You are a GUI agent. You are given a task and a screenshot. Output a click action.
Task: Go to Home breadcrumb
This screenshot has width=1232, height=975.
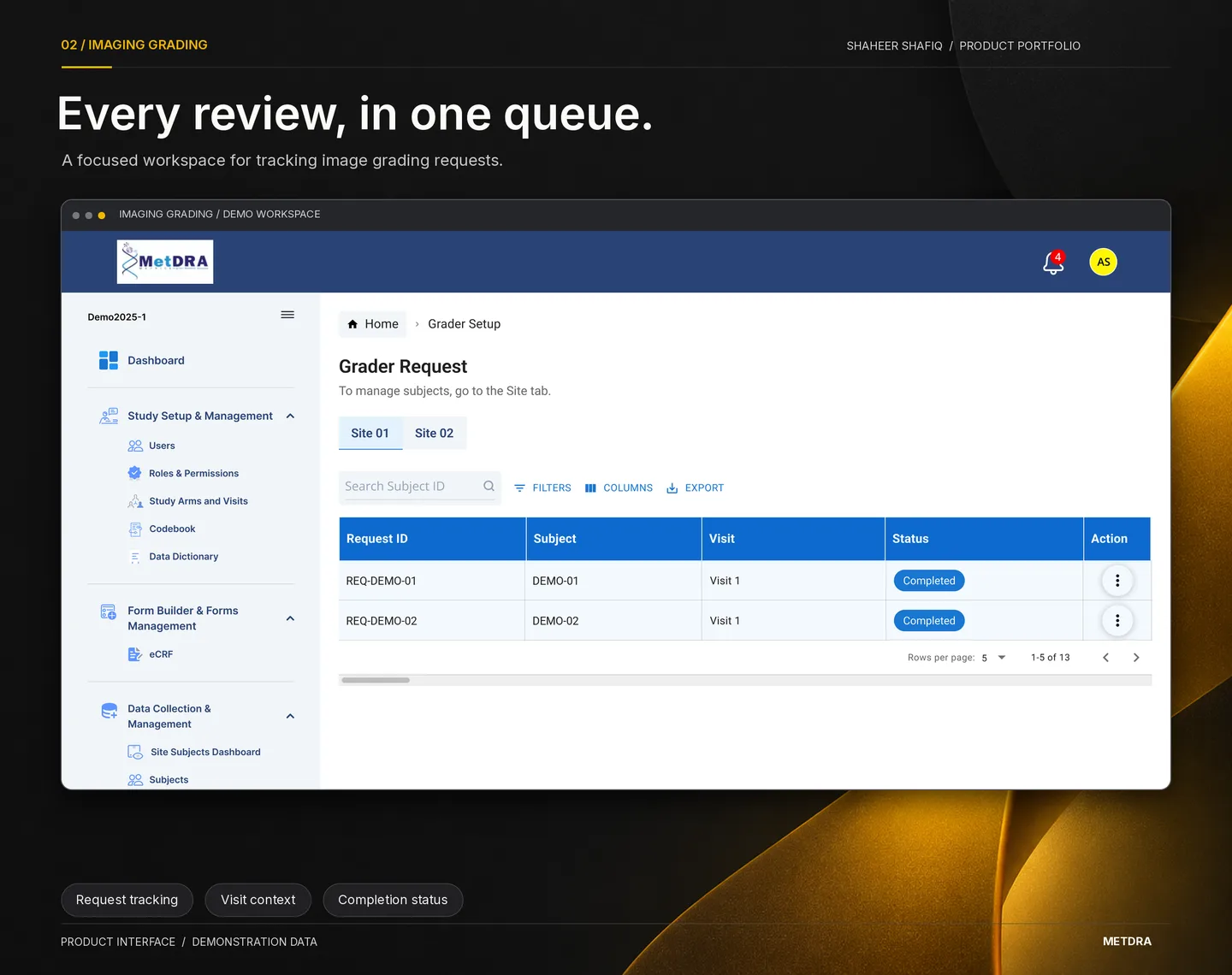[x=373, y=324]
